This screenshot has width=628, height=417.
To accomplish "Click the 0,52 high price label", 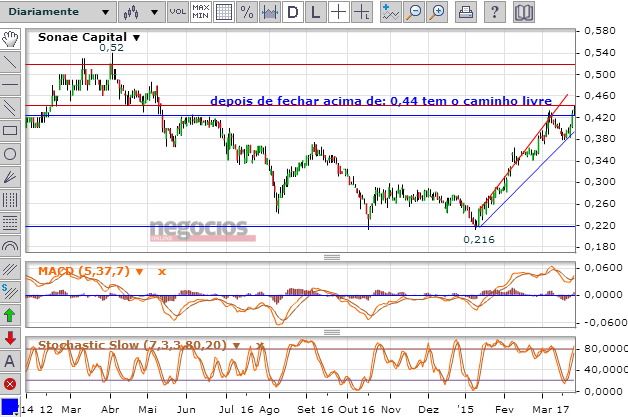I will (111, 48).
